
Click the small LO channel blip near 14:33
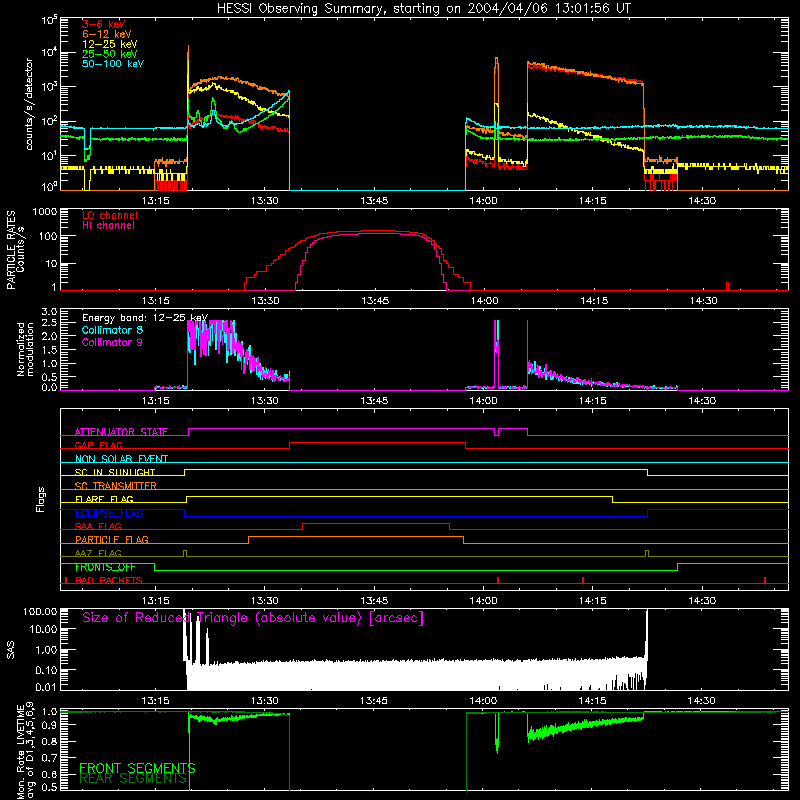tap(728, 286)
